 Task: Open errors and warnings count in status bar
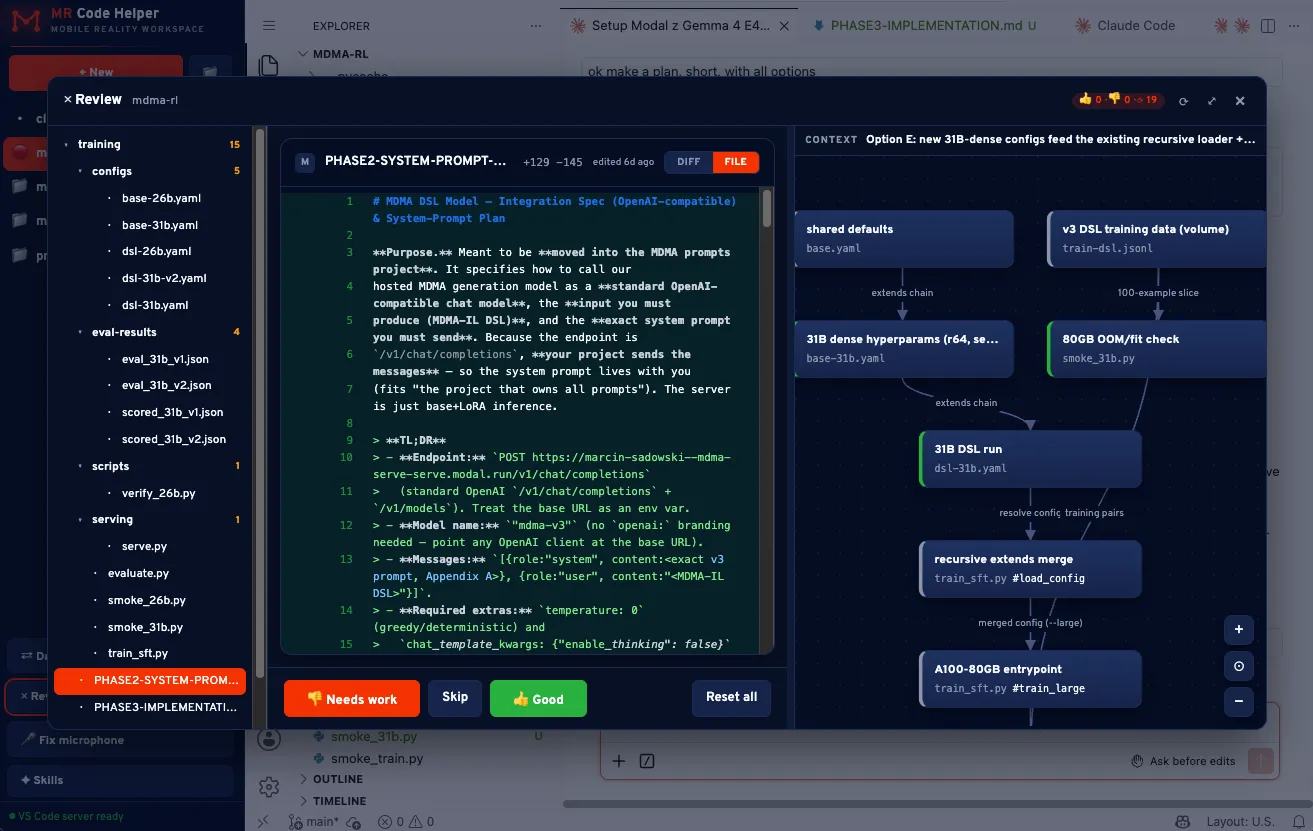pyautogui.click(x=405, y=822)
